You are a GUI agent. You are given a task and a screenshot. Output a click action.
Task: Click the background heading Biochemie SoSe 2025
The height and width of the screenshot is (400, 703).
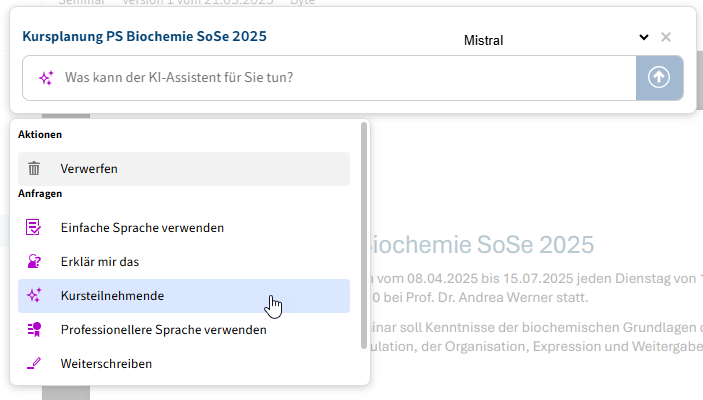pos(482,245)
